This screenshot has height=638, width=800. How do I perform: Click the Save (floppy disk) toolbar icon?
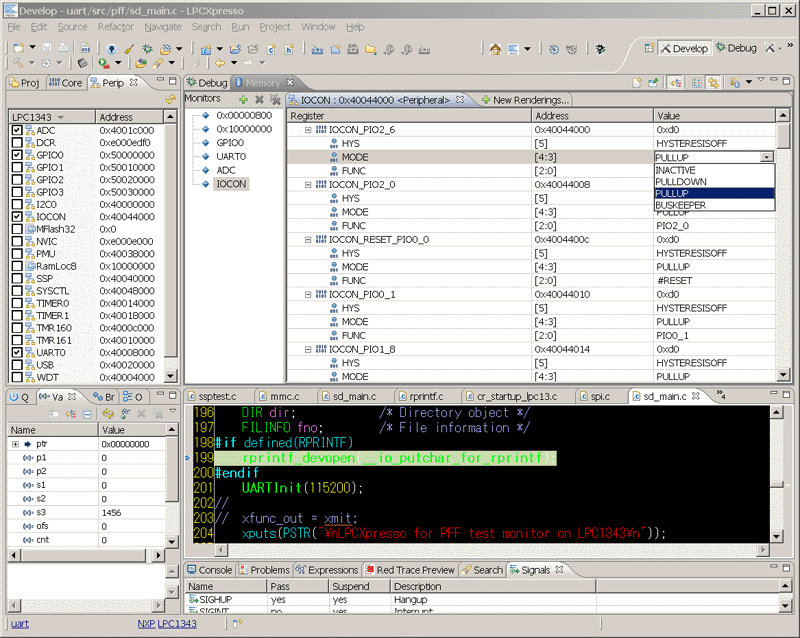(47, 48)
